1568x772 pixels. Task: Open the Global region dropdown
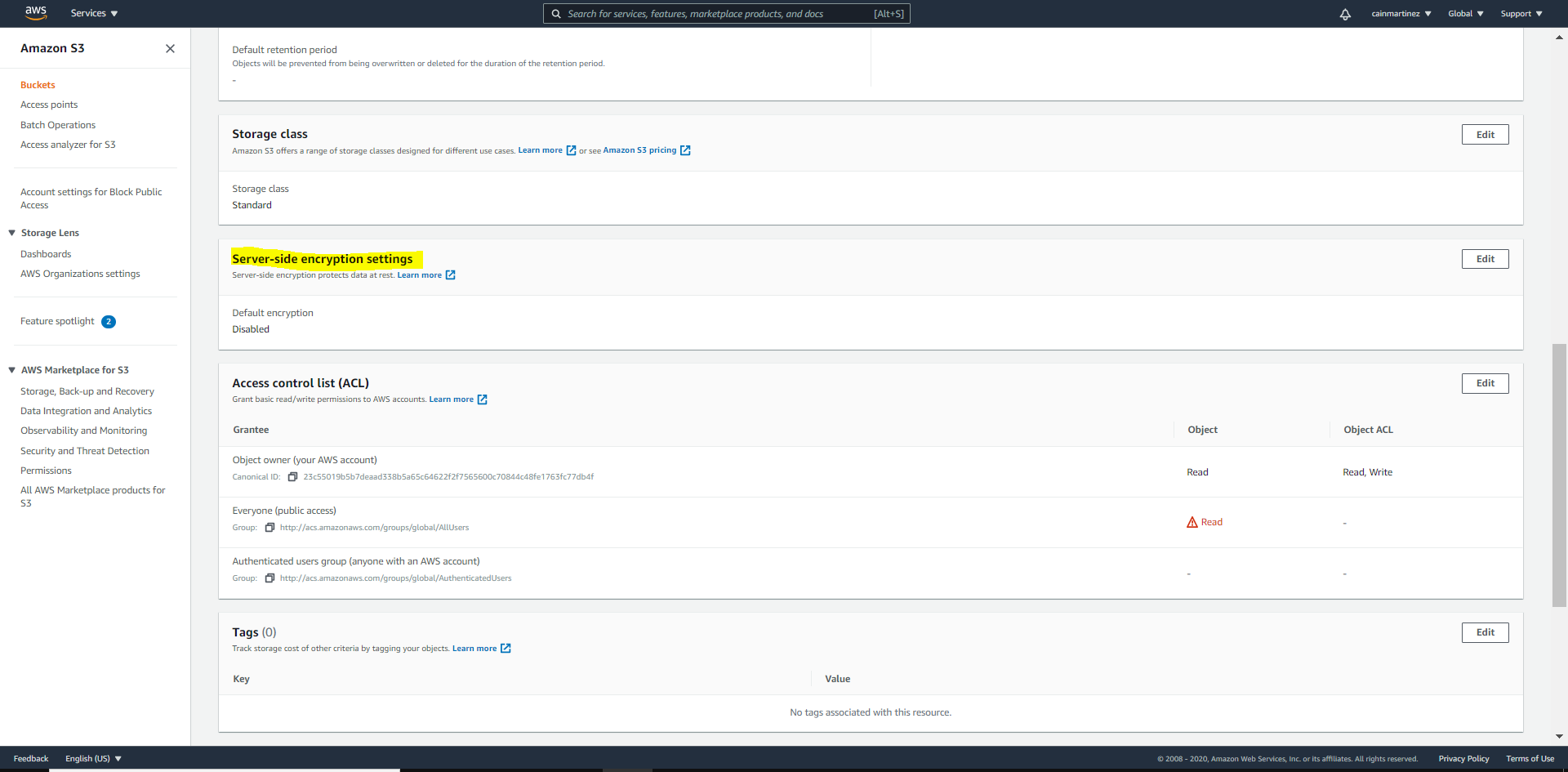coord(1465,14)
